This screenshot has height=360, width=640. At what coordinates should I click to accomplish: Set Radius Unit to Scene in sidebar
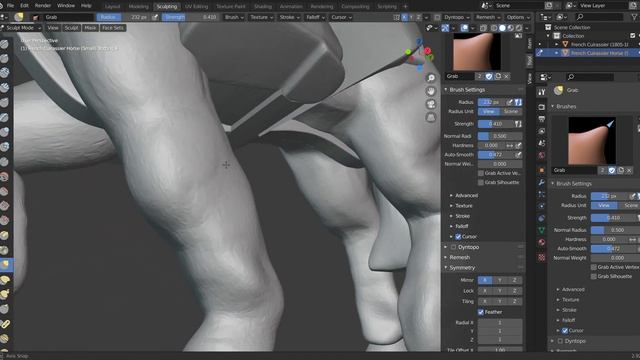coord(511,111)
